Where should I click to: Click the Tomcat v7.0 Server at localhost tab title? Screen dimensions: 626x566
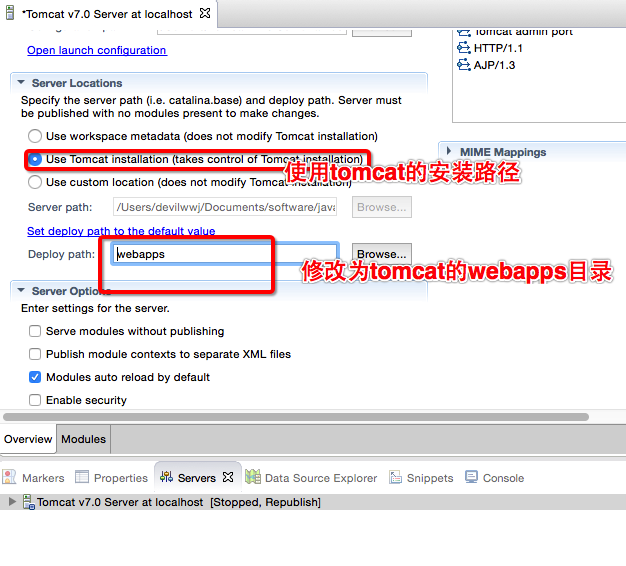click(107, 14)
